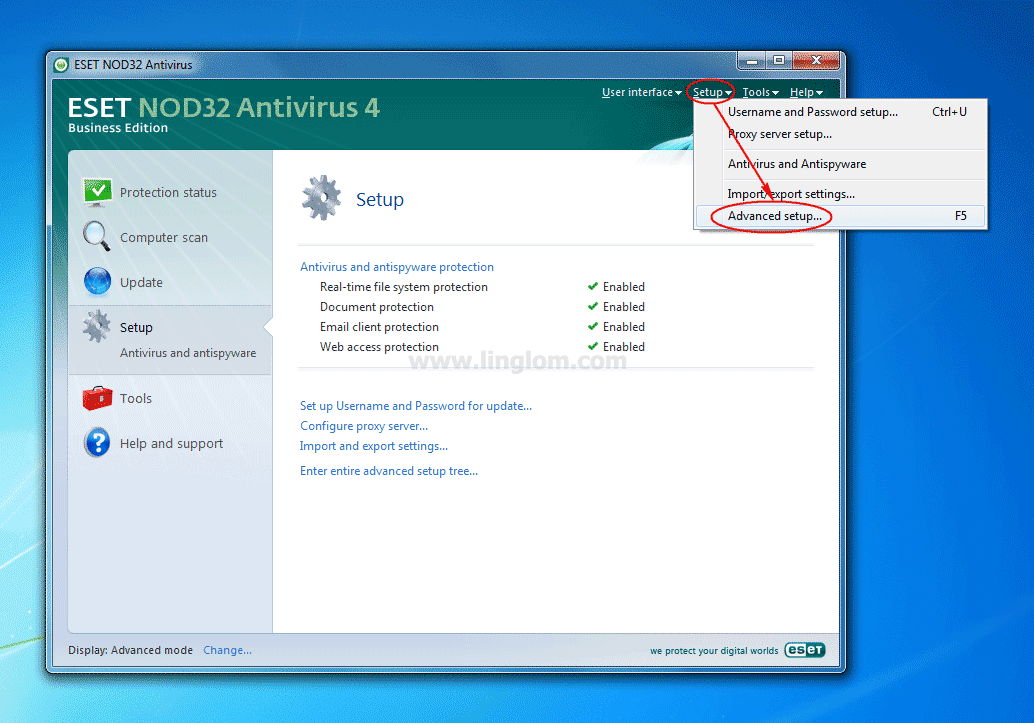Click the red Tools toolbox icon
The height and width of the screenshot is (723, 1034).
coord(98,398)
